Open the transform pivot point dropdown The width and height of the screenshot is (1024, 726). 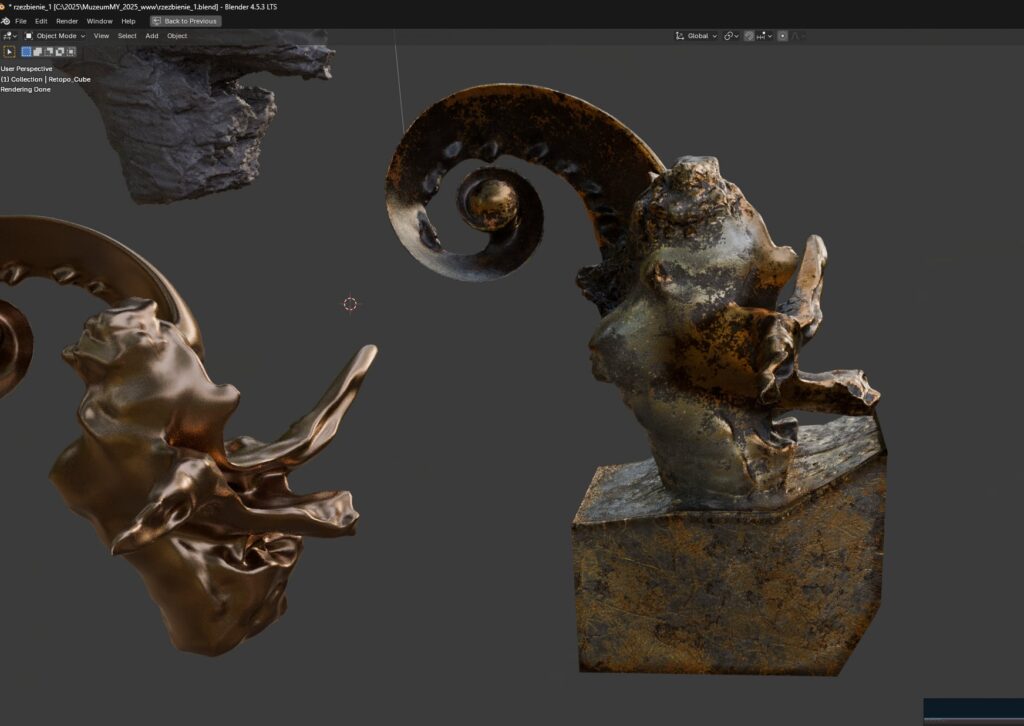coord(731,36)
